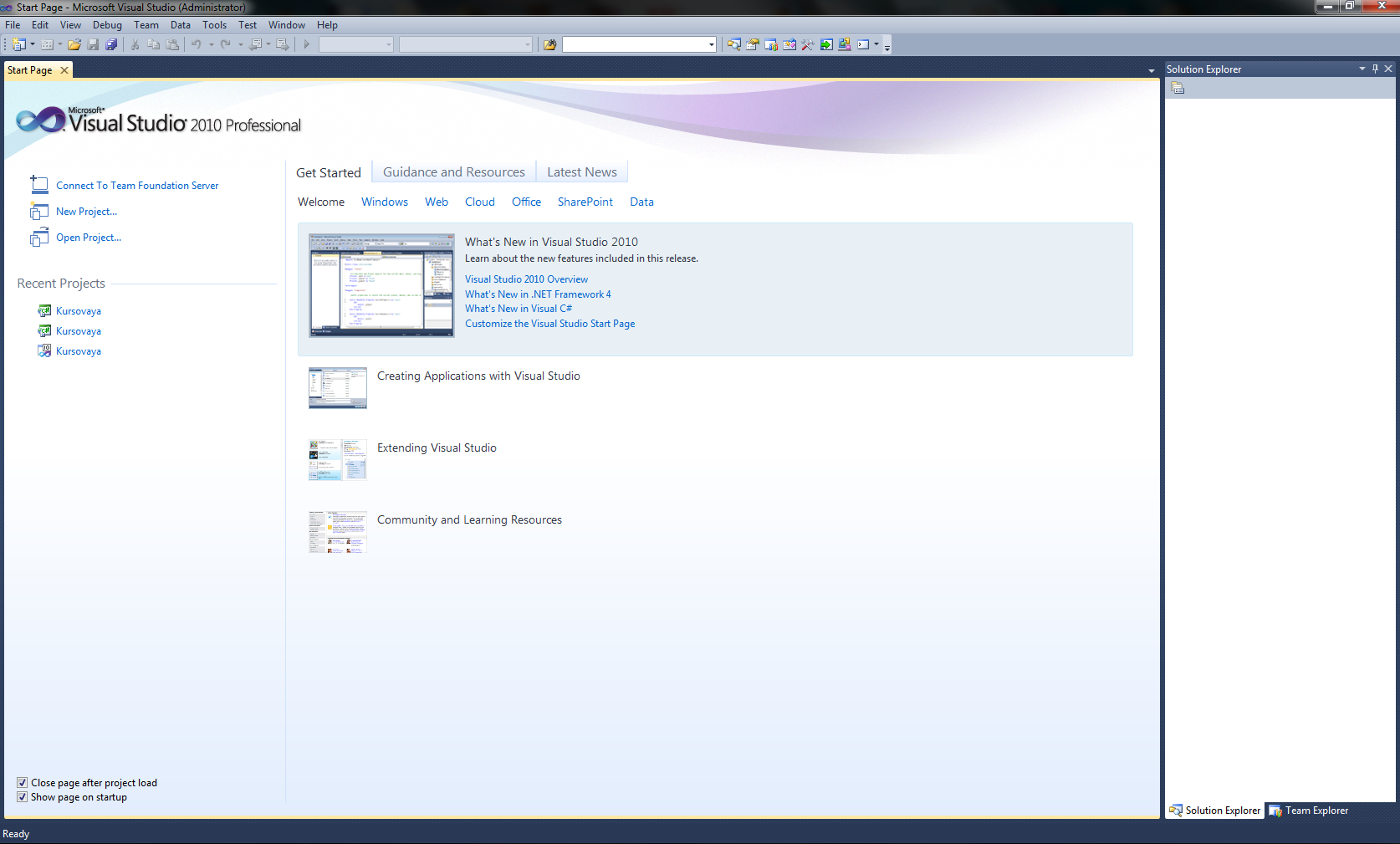Click the Find in Files icon
This screenshot has width=1400, height=844.
coord(549,44)
